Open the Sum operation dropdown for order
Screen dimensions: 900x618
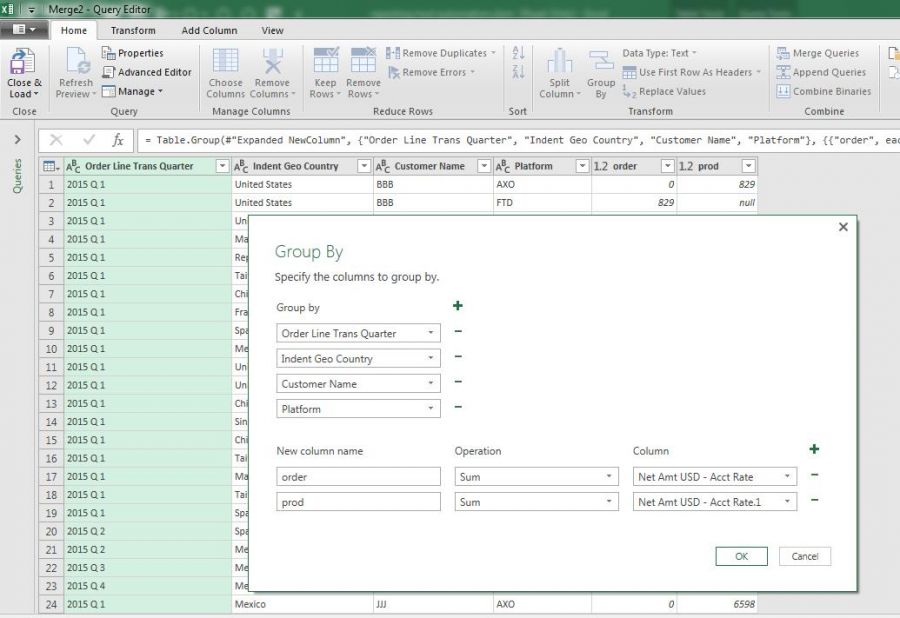608,476
